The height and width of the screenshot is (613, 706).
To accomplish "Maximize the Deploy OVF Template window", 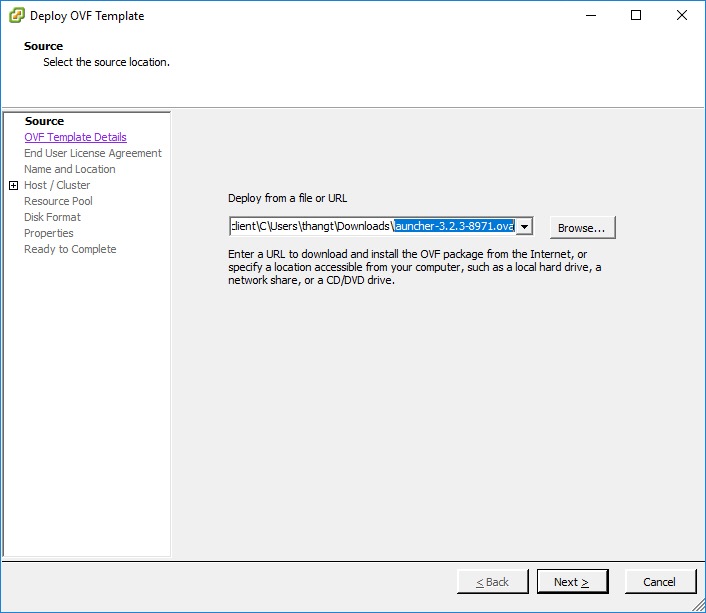I will click(636, 15).
